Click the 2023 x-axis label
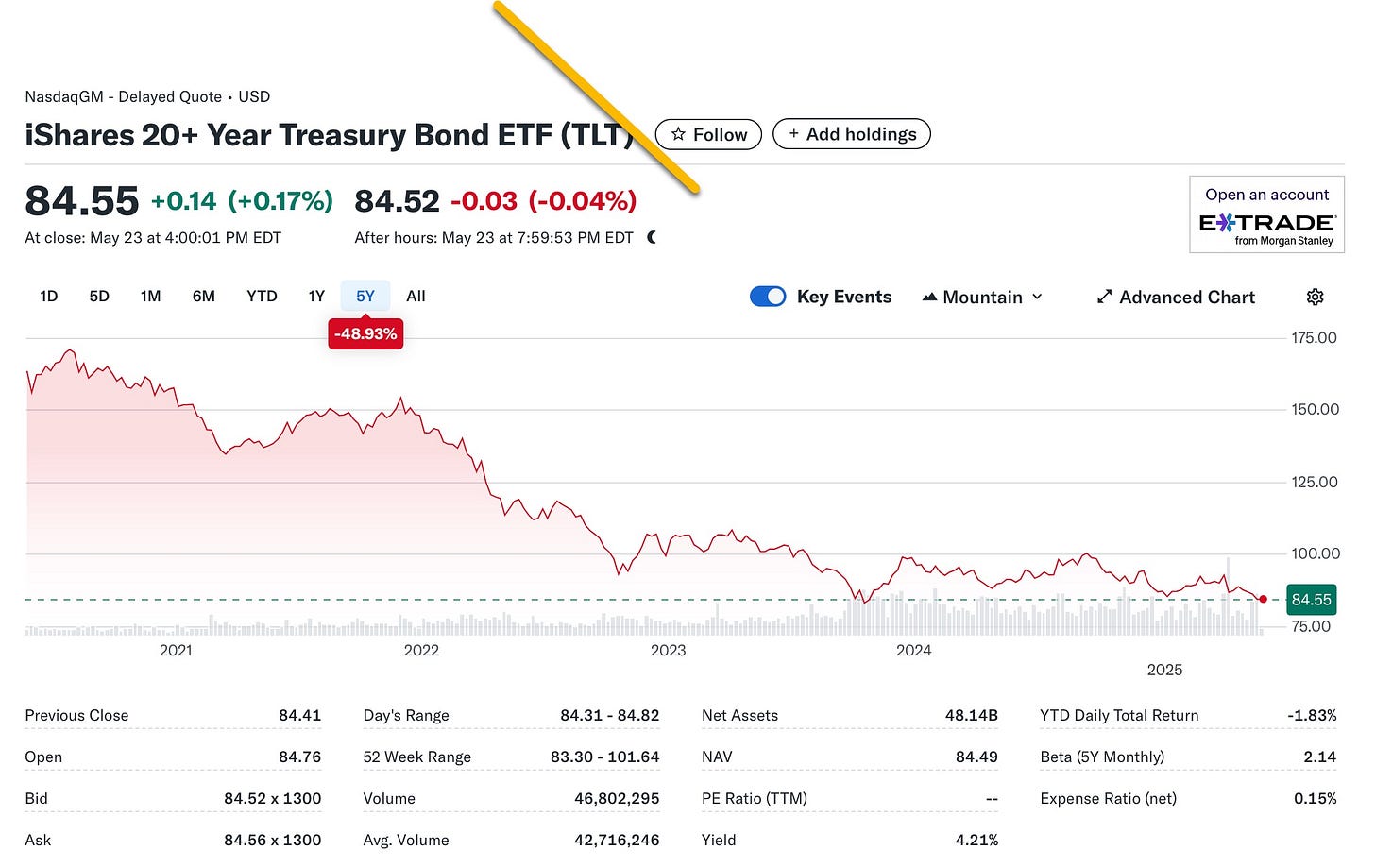Viewport: 1375px width, 868px height. click(668, 651)
